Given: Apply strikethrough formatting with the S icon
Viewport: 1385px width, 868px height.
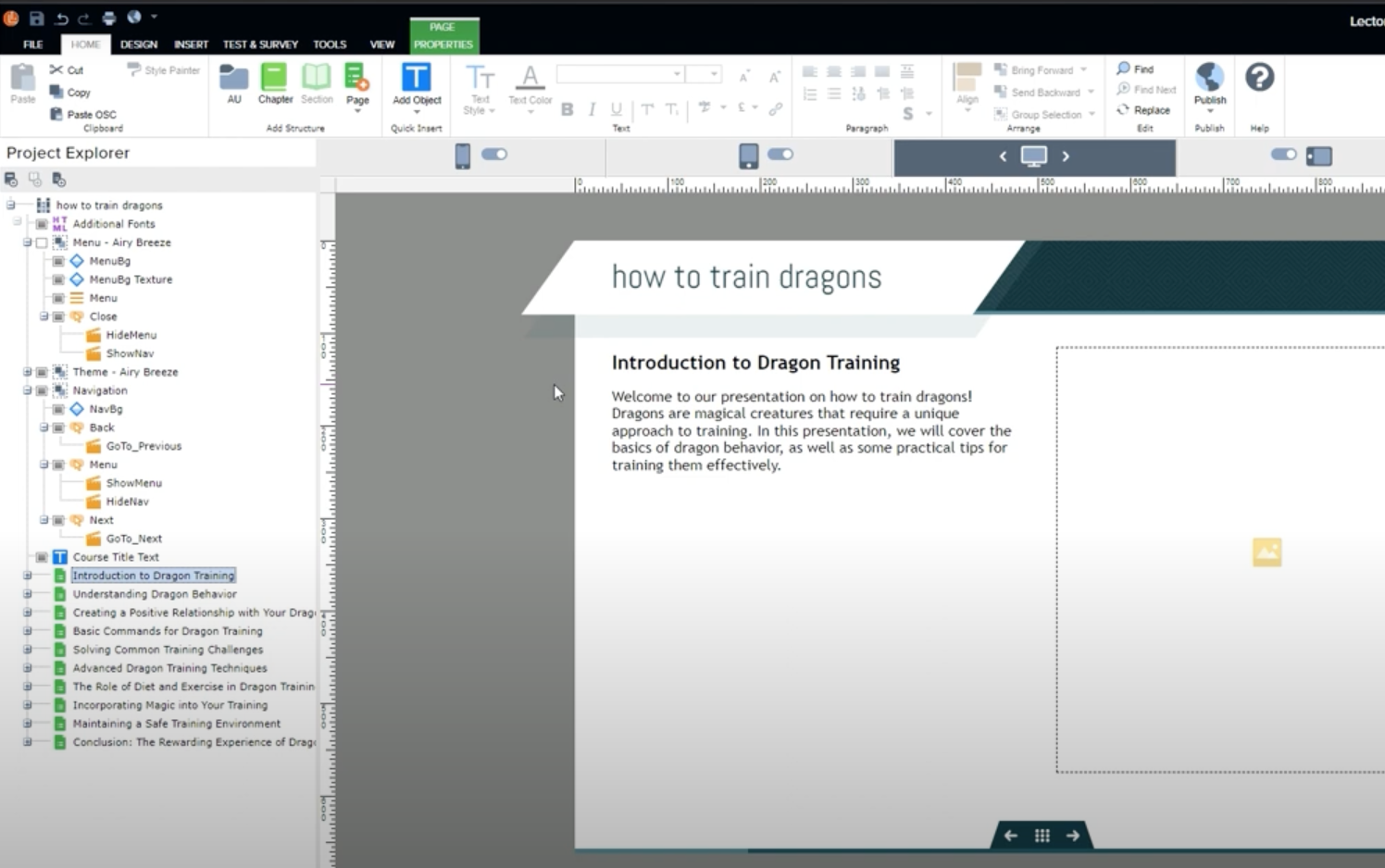Looking at the screenshot, I should (x=908, y=113).
